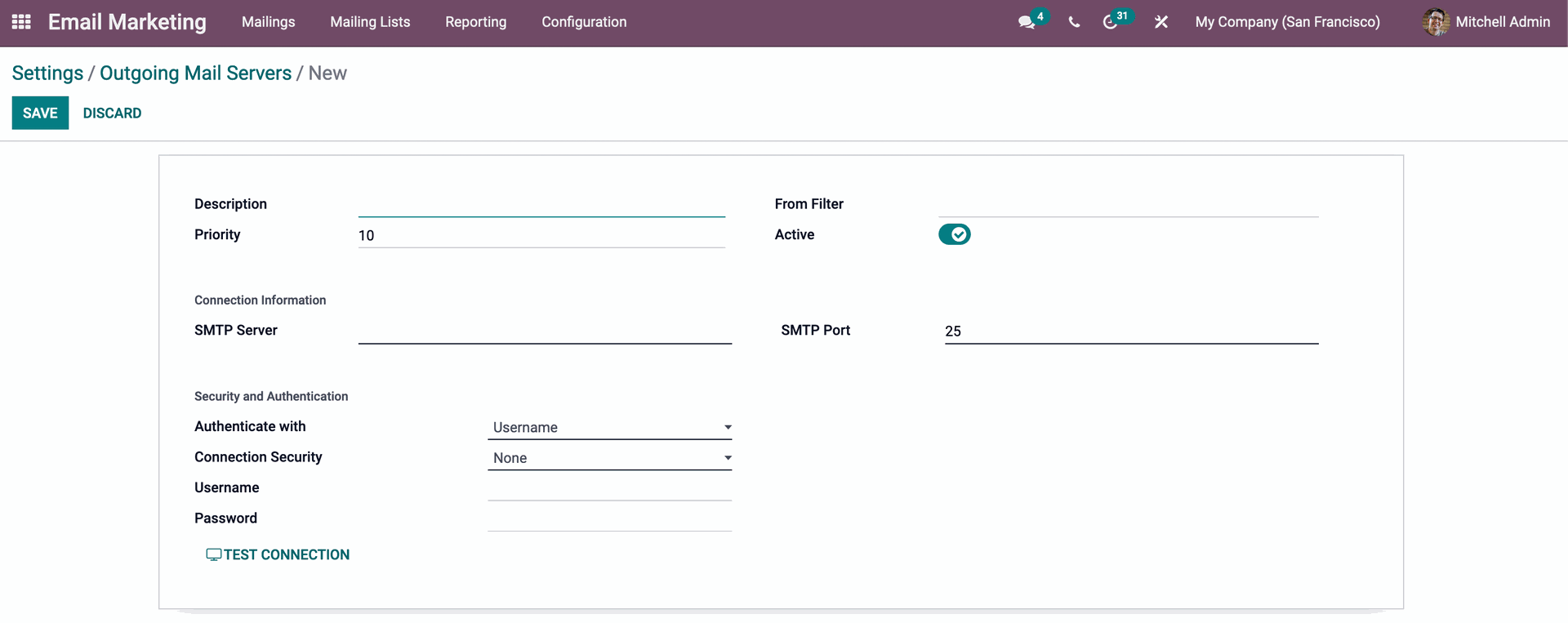Open the apps grid menu icon
This screenshot has width=1568, height=623.
click(21, 22)
